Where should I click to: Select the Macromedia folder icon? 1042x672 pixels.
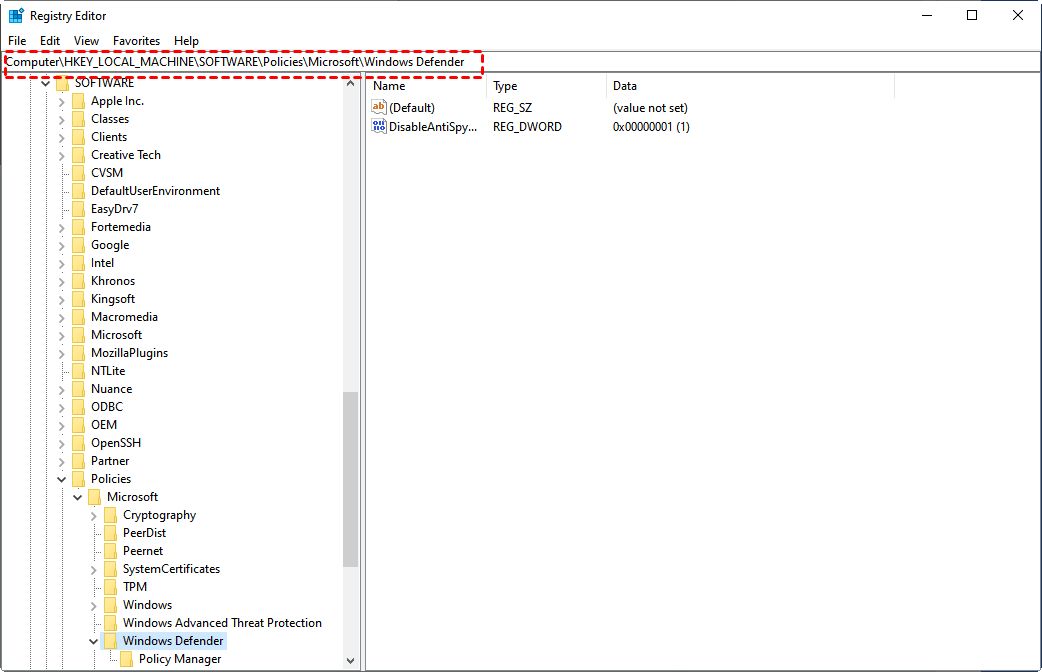[x=78, y=316]
